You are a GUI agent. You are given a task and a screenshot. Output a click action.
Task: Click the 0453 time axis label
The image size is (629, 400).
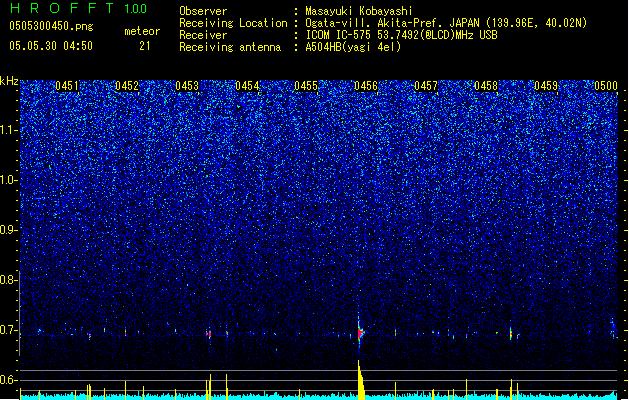(x=187, y=86)
